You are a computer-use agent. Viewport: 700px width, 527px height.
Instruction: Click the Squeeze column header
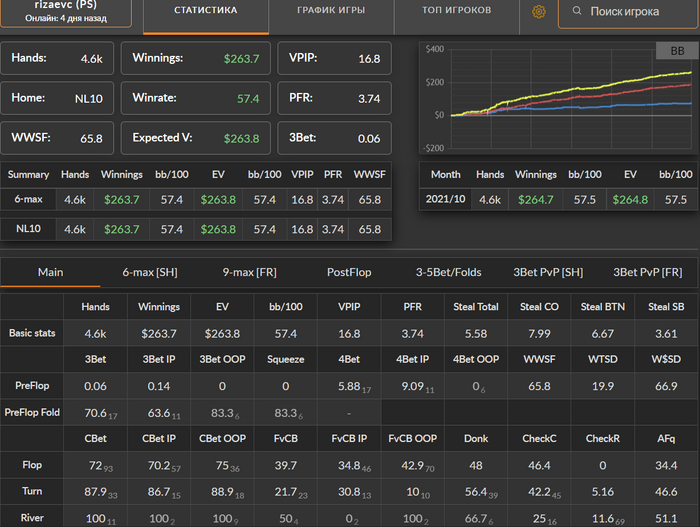[x=286, y=360]
